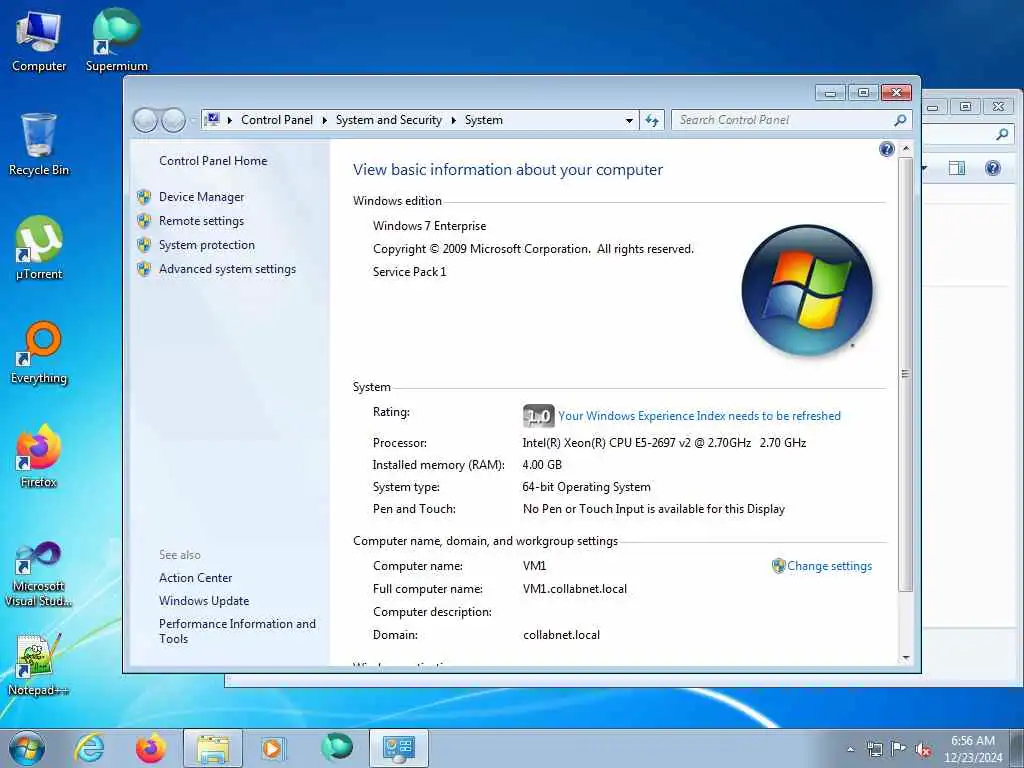Viewport: 1024px width, 768px height.
Task: Click the VM1.collabnet.local full computer name
Action: point(575,589)
